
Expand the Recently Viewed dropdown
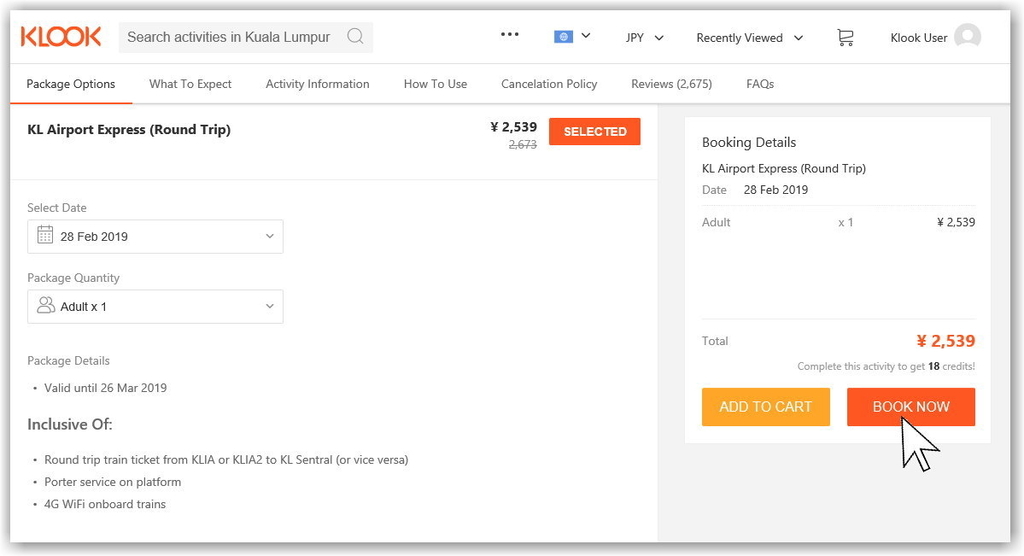pos(749,38)
